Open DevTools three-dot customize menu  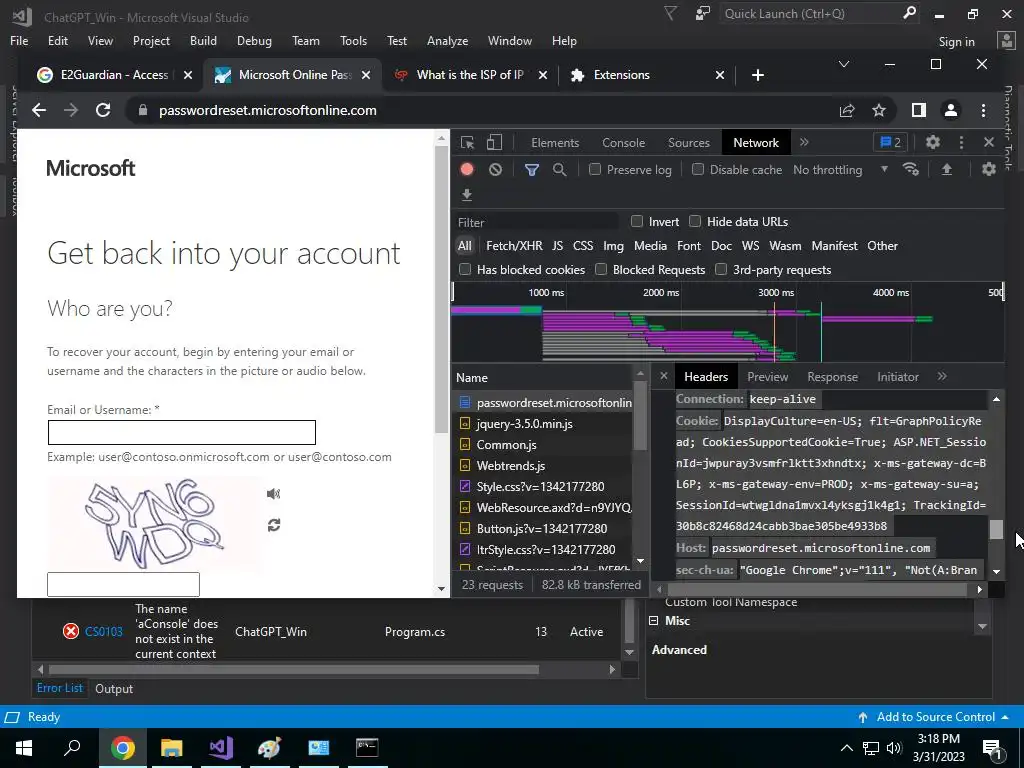[x=961, y=142]
